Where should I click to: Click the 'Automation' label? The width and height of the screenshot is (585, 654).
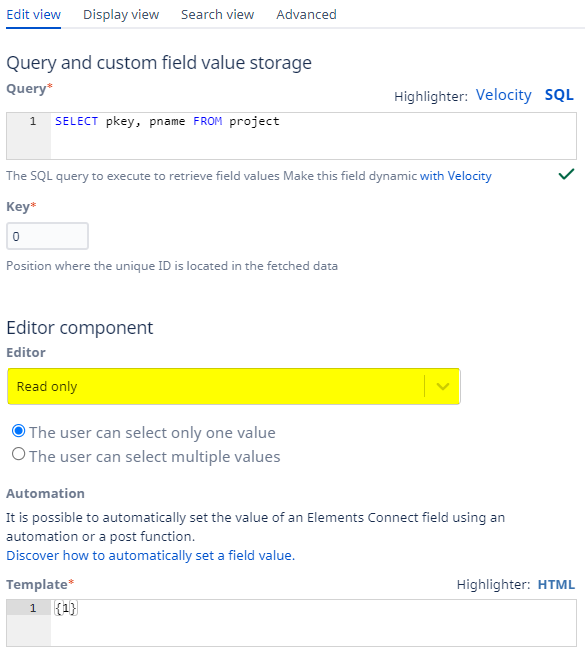[x=45, y=493]
